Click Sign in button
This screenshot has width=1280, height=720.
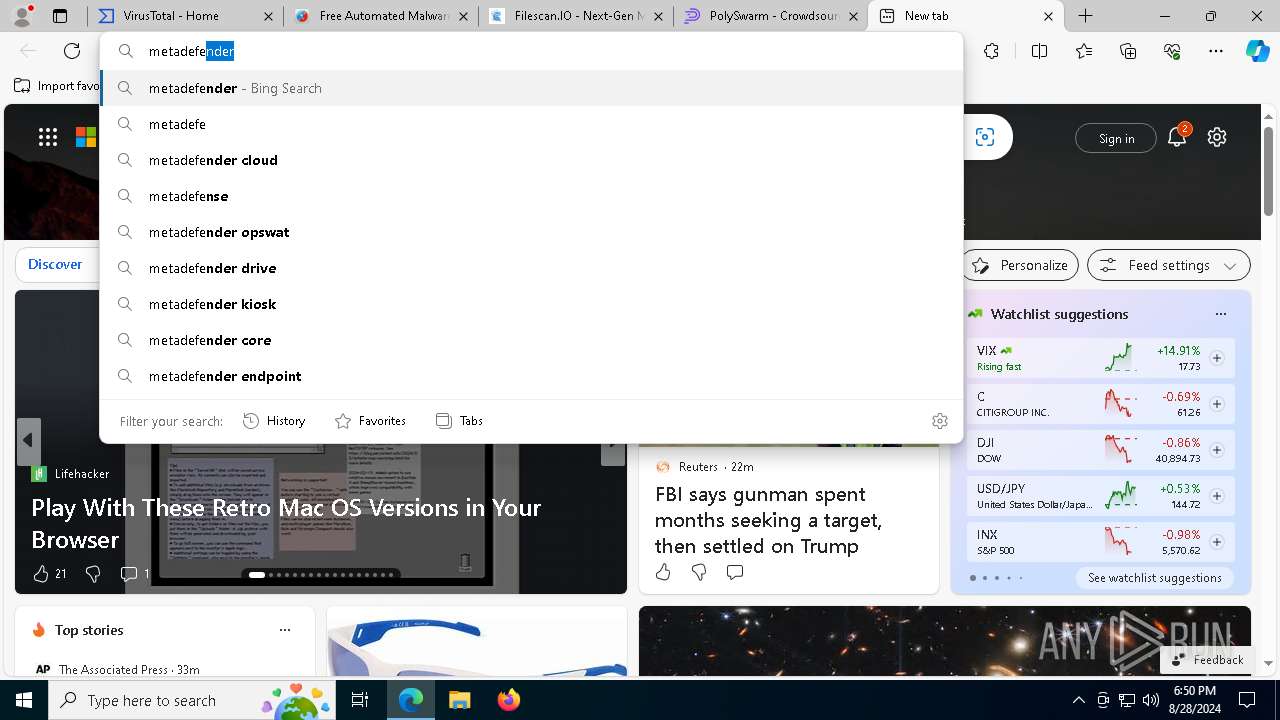tap(1116, 138)
